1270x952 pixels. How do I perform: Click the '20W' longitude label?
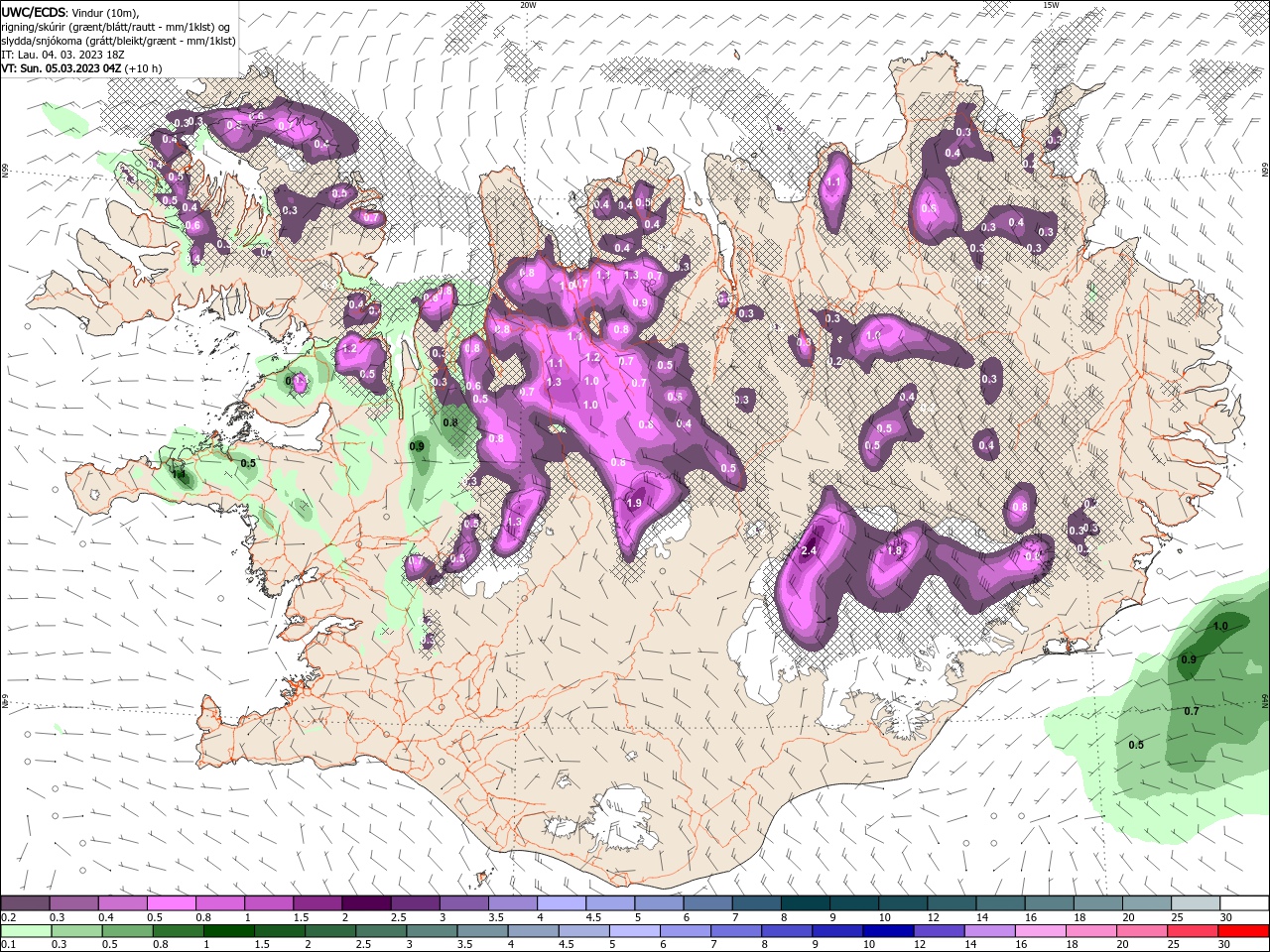(x=528, y=5)
